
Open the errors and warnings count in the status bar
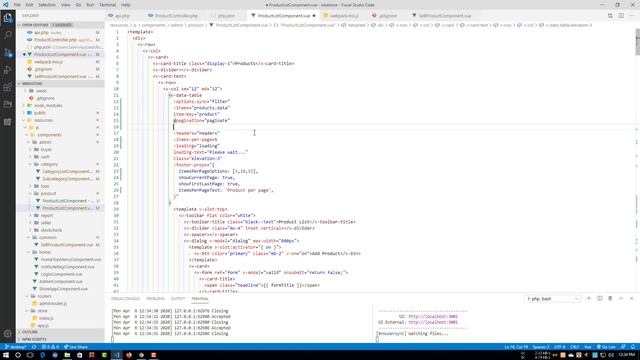51,347
